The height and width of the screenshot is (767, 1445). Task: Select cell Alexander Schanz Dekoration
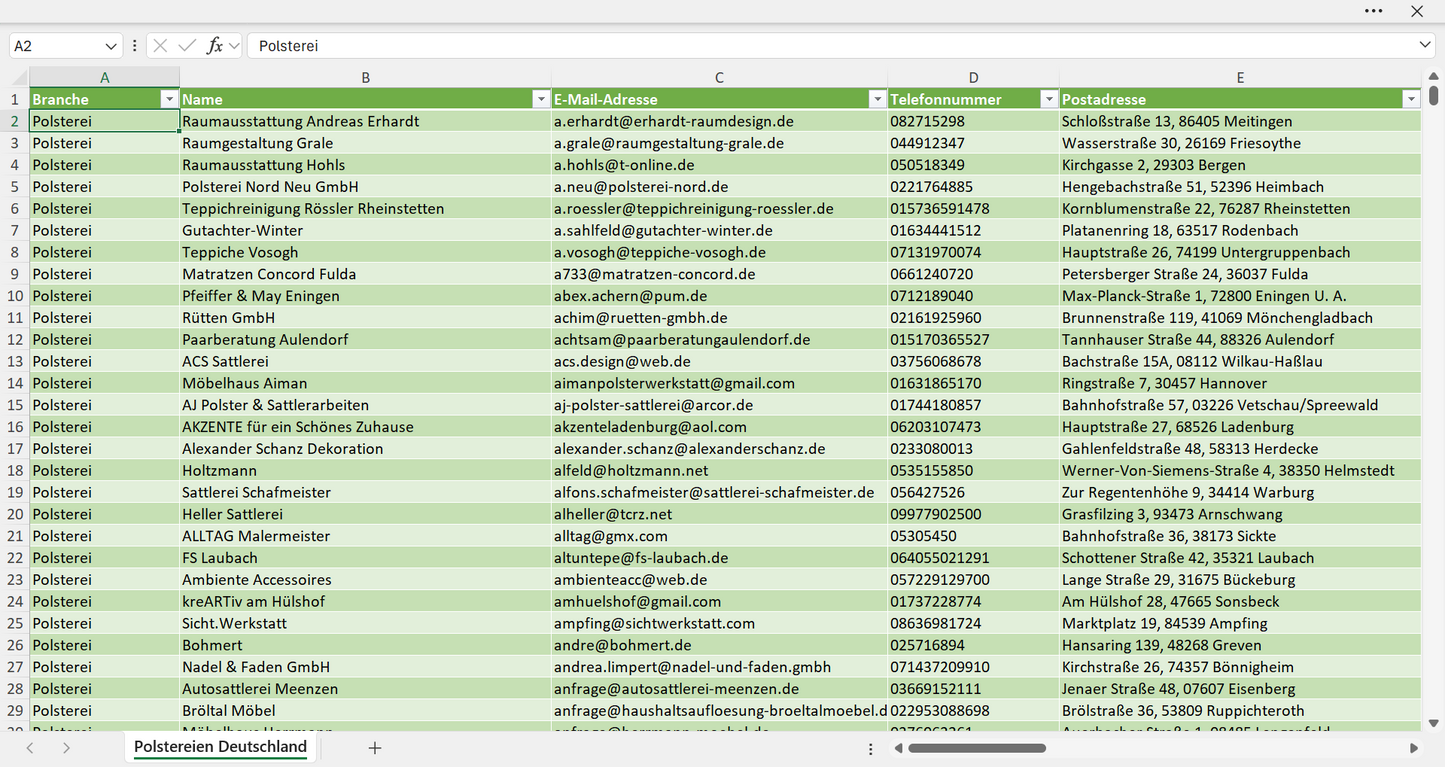[366, 449]
